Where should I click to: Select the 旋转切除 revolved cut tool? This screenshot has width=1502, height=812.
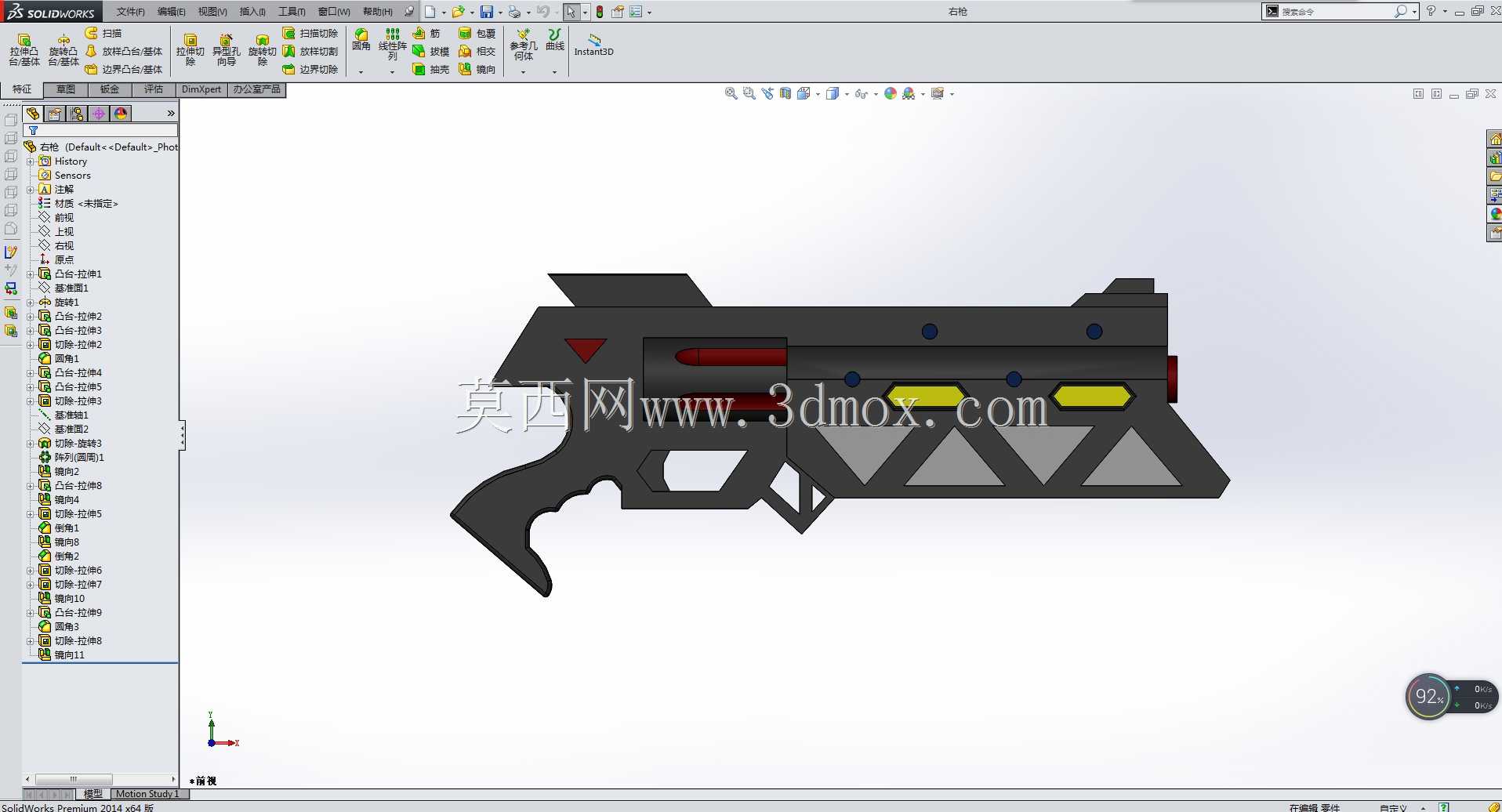coord(263,49)
